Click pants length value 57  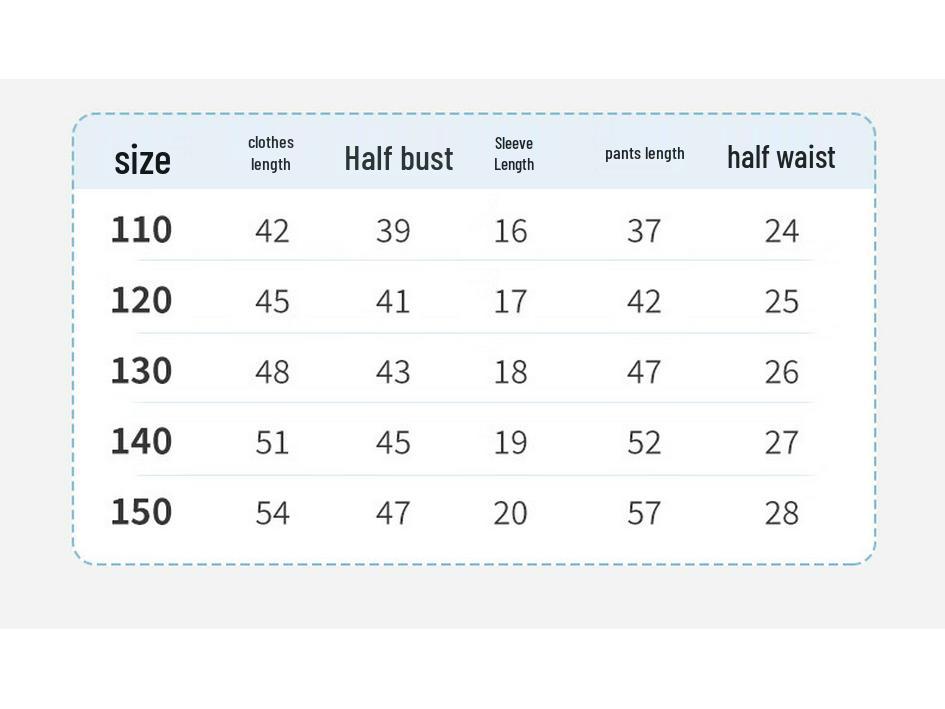pyautogui.click(x=644, y=513)
